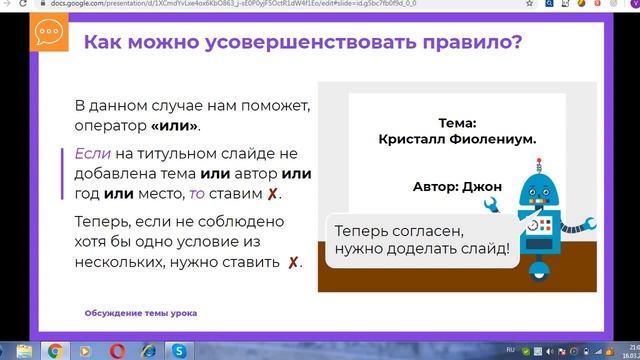The width and height of the screenshot is (640, 360).
Task: Click "Автор: Джон" text on mini slide
Action: point(457,187)
